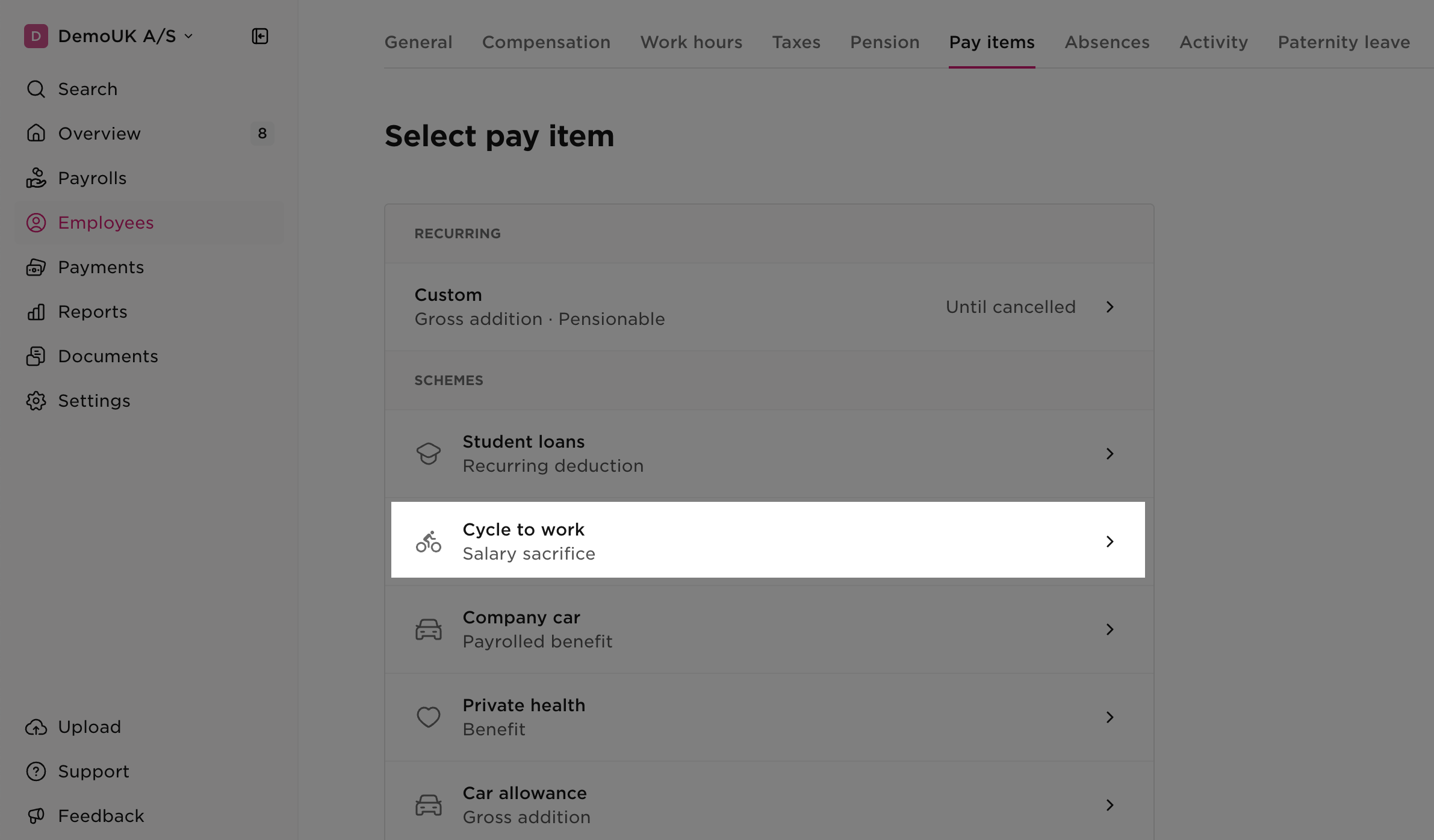
Task: Click the Documents icon in sidebar
Action: coord(36,356)
